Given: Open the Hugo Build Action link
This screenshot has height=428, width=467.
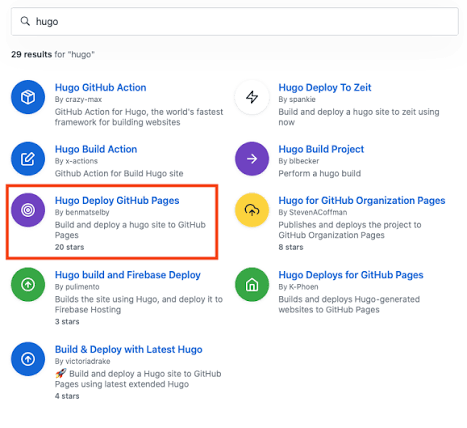Looking at the screenshot, I should (x=96, y=149).
